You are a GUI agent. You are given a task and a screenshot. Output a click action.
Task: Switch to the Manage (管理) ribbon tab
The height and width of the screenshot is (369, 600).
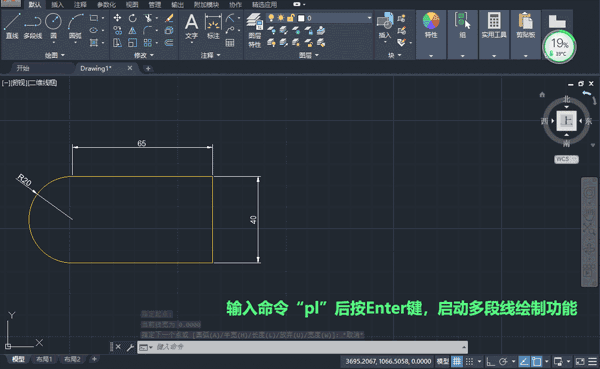pos(154,5)
